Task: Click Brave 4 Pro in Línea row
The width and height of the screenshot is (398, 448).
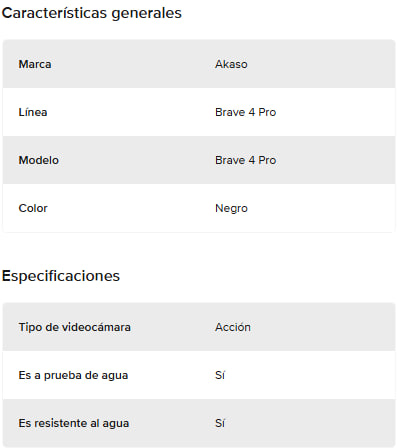Action: tap(246, 112)
